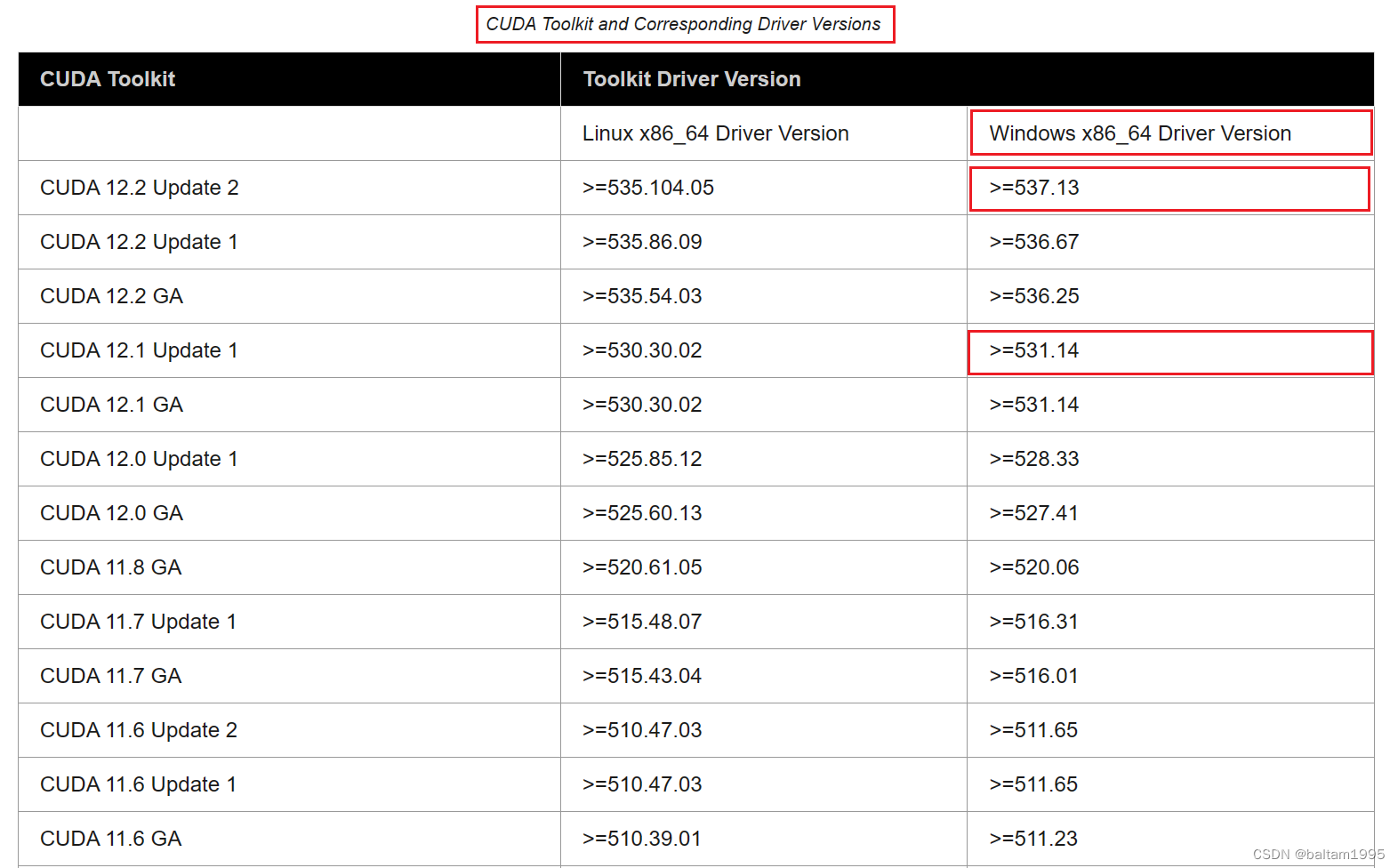Select '>=531.14' in the CUDA 12.1 Update 1 row
Viewport: 1398px width, 868px height.
tap(1034, 350)
